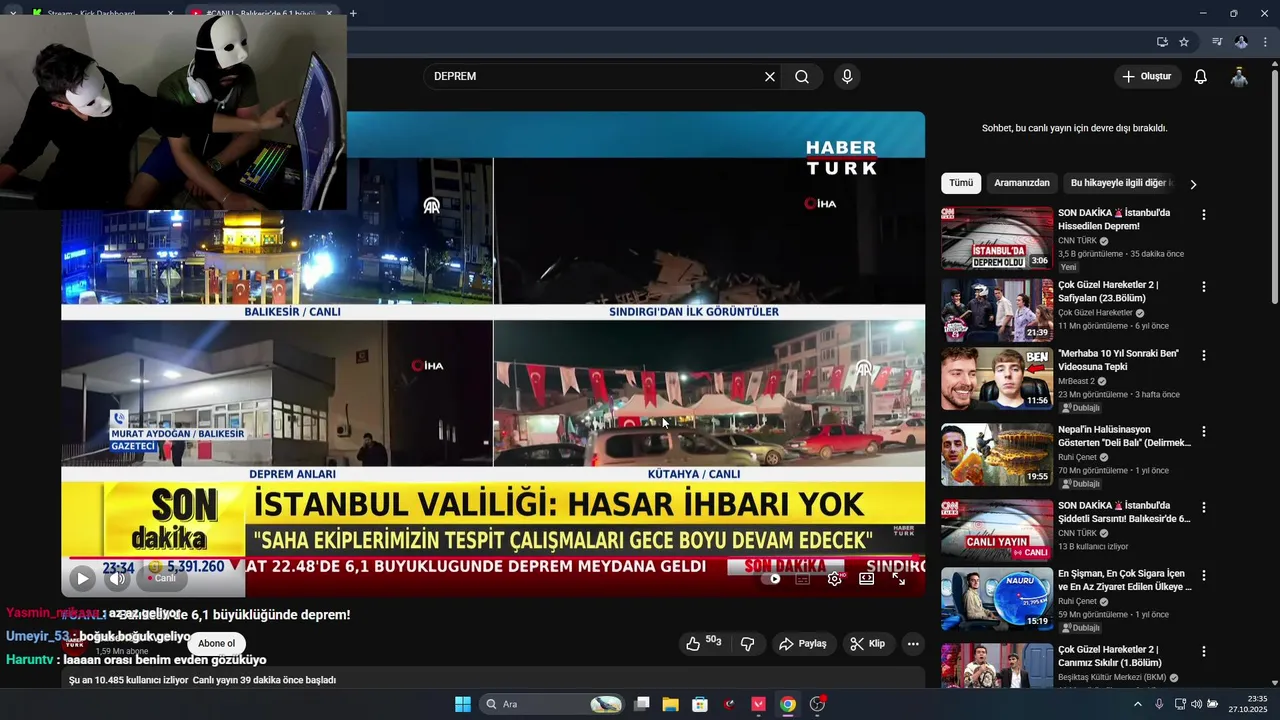This screenshot has height=720, width=1280.
Task: Show hidden system tray icons
Action: [1137, 704]
